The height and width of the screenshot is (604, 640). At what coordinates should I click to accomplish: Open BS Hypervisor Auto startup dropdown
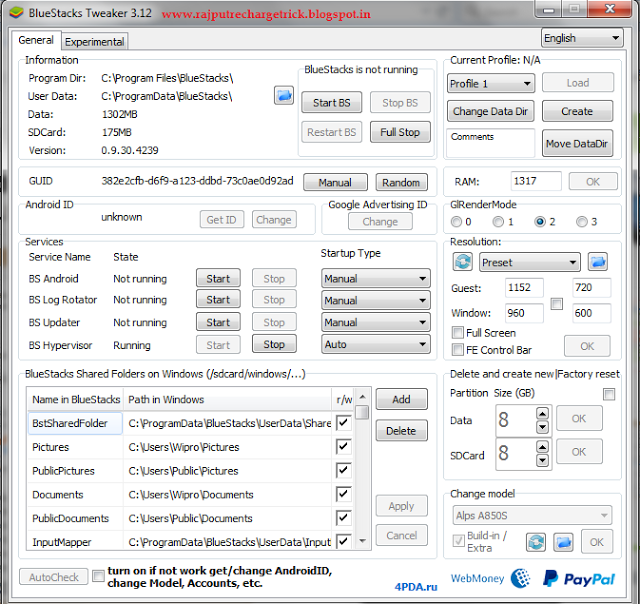(376, 344)
